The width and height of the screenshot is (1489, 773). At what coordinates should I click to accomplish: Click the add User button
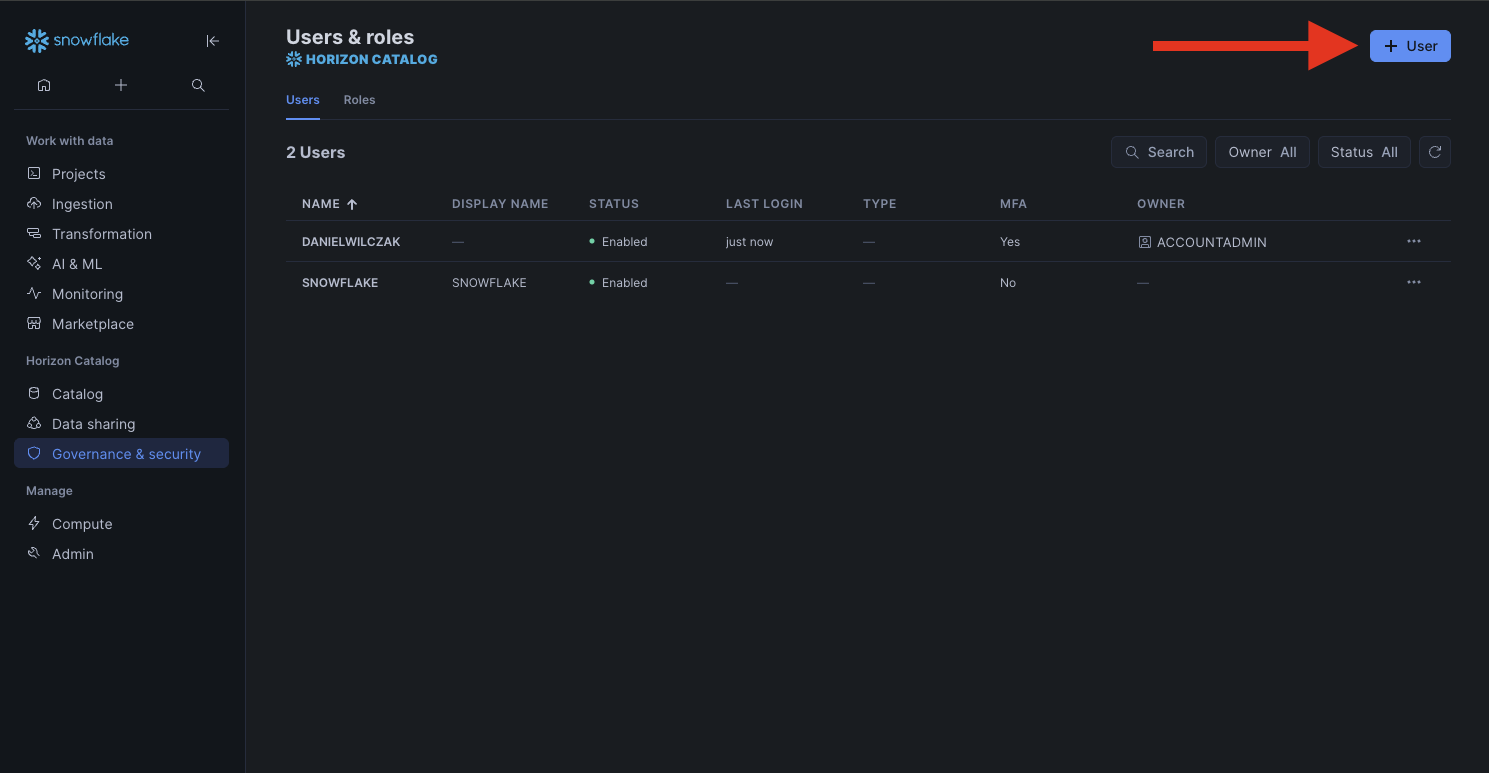coord(1409,46)
